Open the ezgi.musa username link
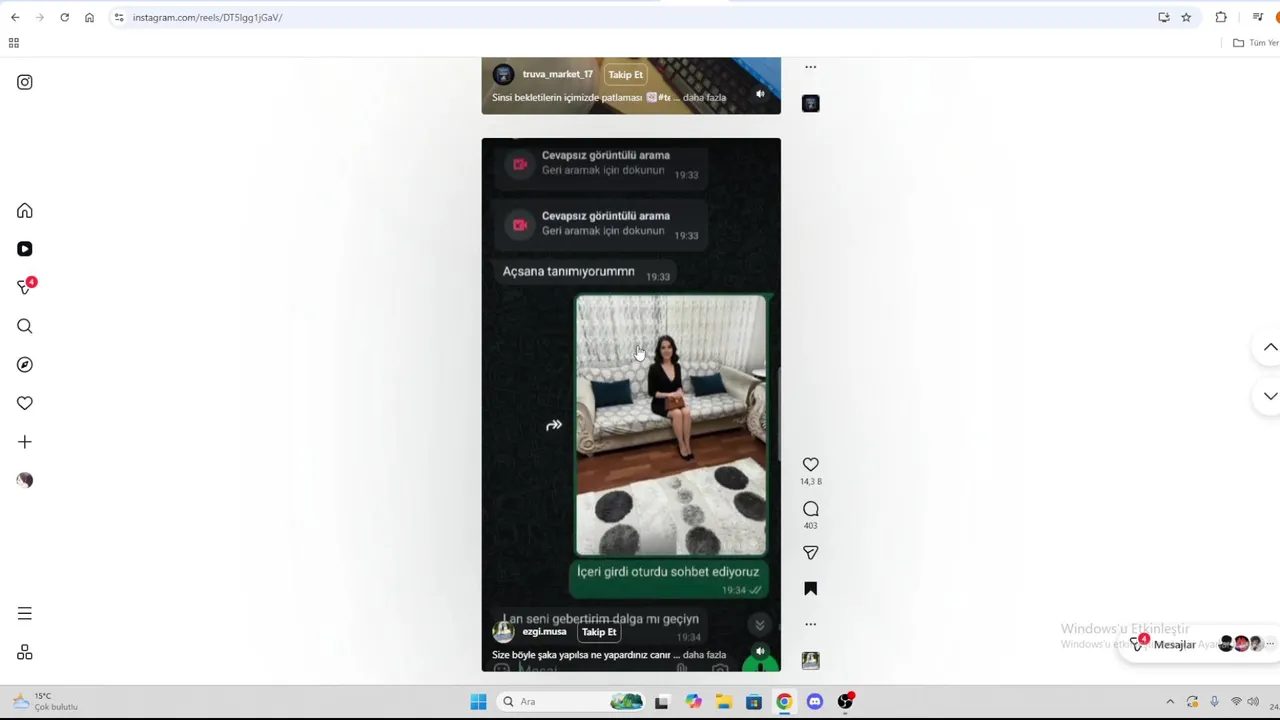Image resolution: width=1280 pixels, height=720 pixels. [544, 632]
